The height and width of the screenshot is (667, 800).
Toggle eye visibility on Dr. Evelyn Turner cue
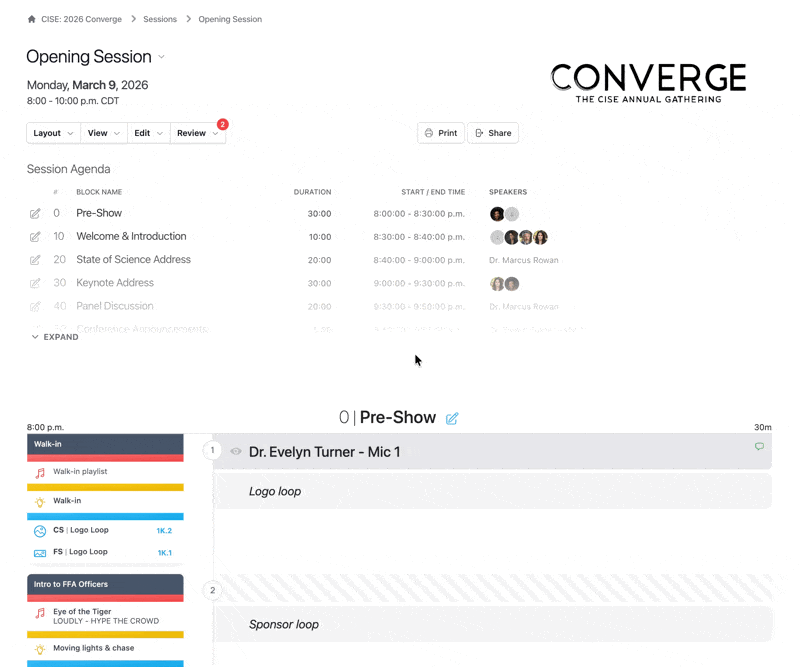(236, 452)
